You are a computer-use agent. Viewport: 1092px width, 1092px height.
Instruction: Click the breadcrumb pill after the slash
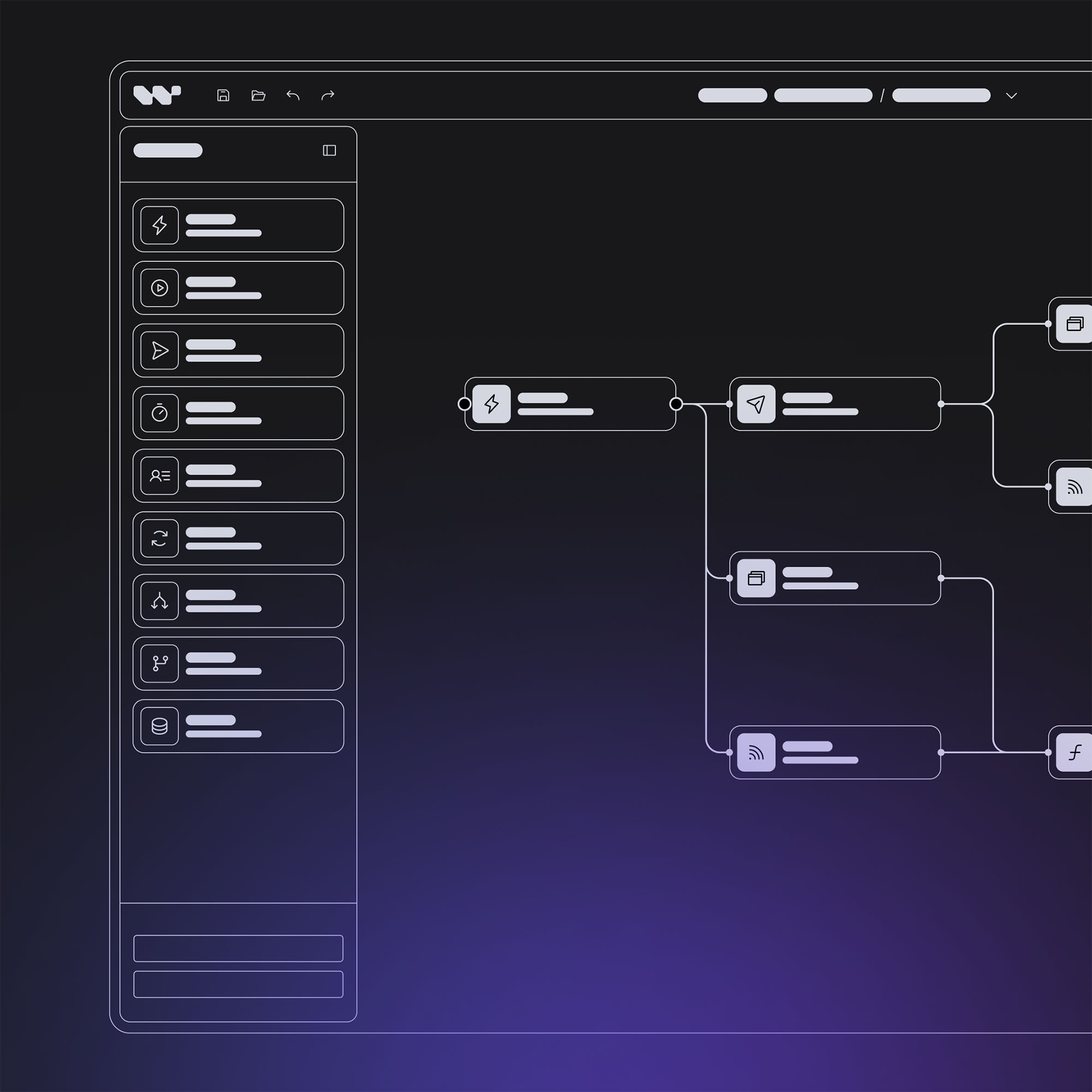tap(941, 96)
